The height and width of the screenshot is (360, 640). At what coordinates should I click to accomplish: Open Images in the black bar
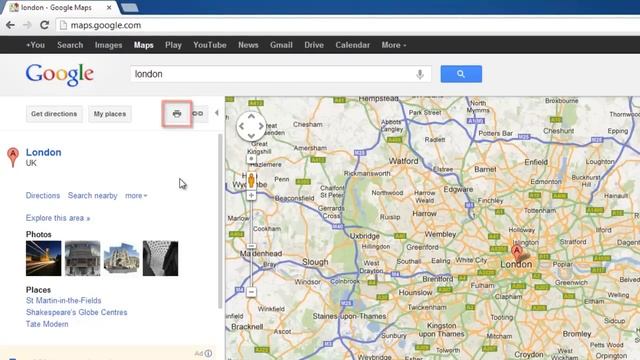coord(108,45)
